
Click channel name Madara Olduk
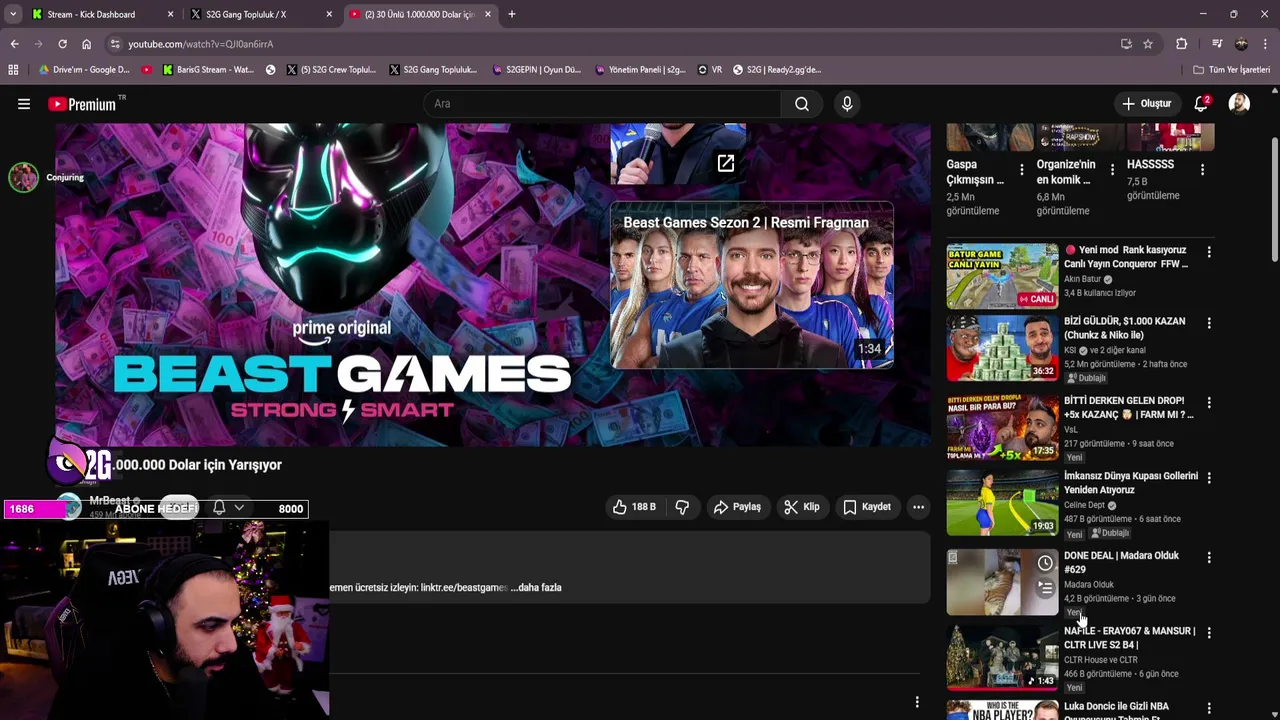(x=1088, y=584)
